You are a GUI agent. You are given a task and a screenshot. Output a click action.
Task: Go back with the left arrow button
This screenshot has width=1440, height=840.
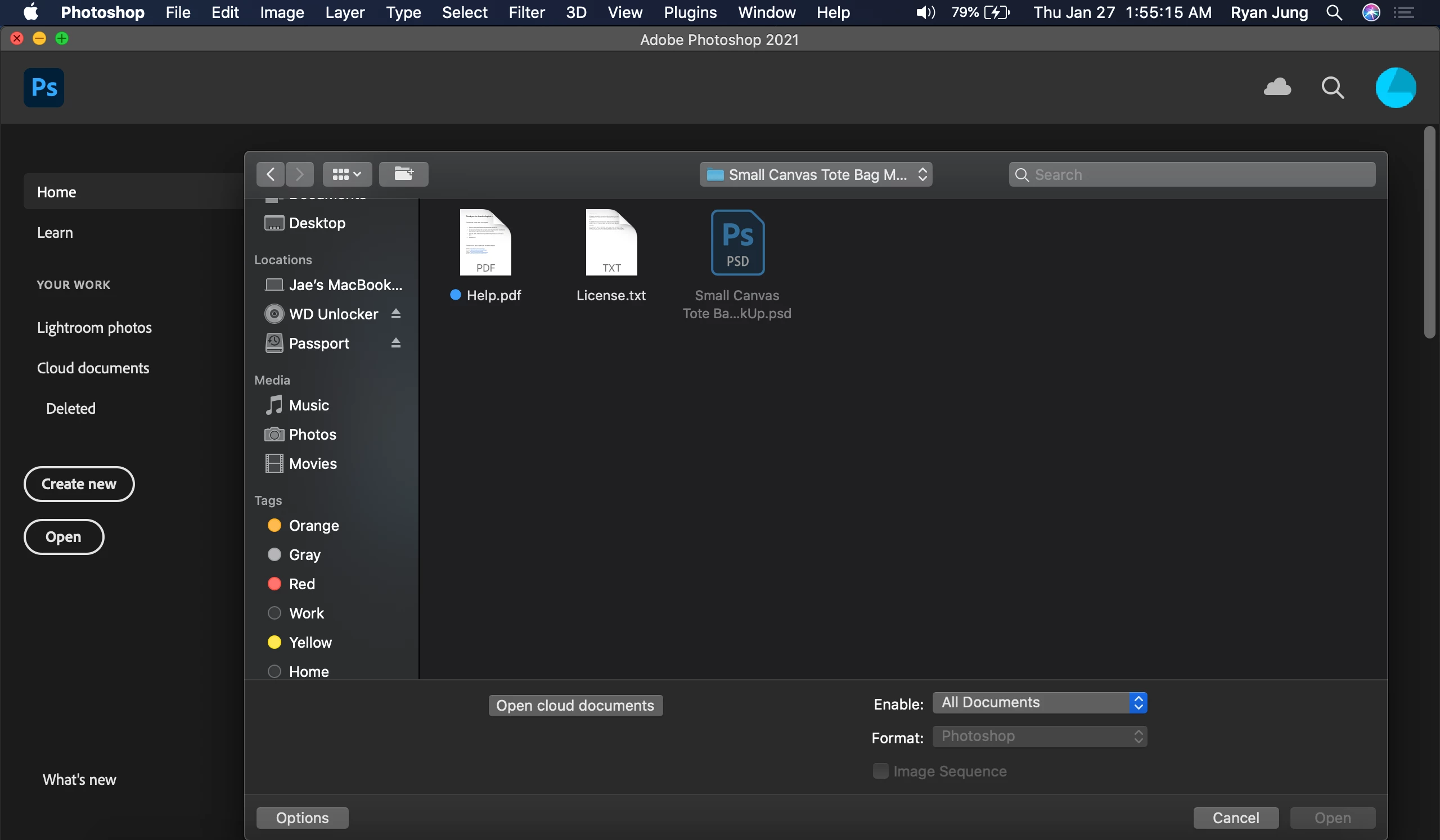point(271,174)
